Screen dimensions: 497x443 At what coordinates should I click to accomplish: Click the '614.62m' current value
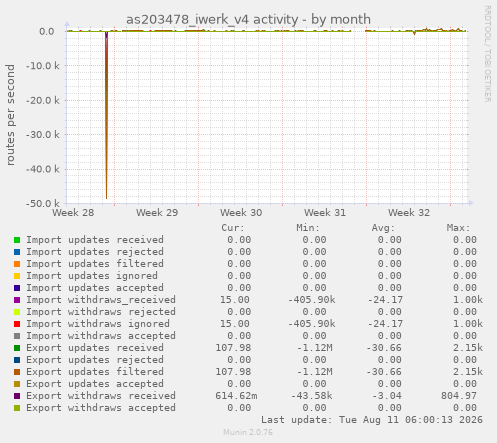(x=236, y=396)
